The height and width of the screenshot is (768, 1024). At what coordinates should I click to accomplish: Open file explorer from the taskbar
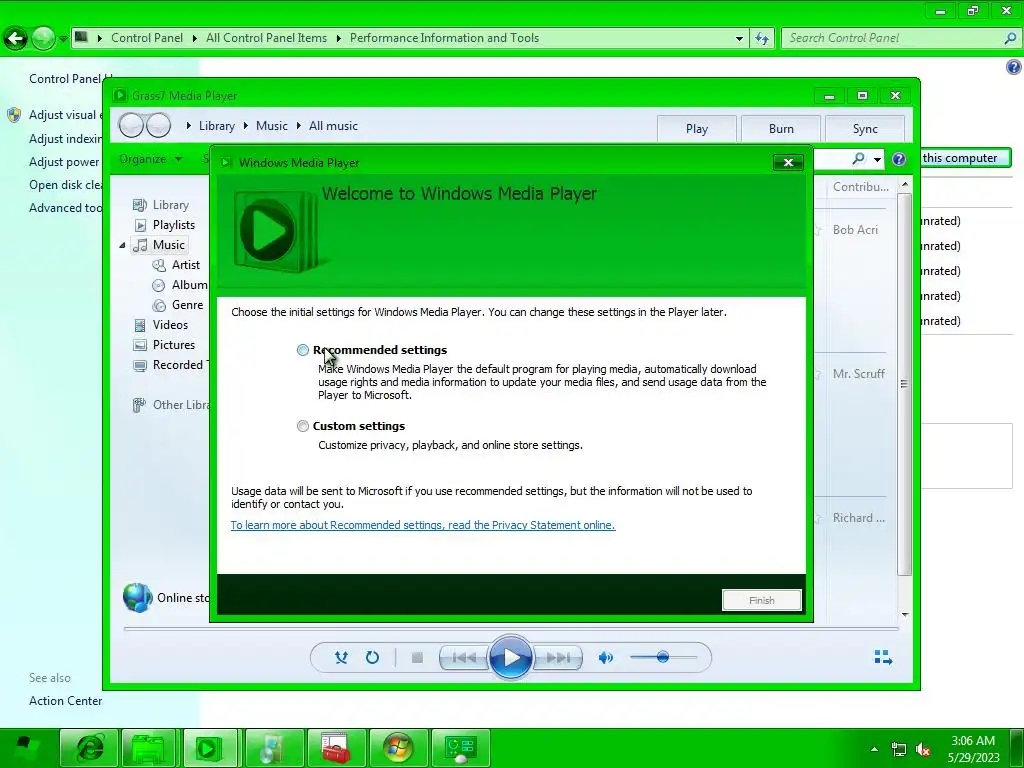[149, 748]
